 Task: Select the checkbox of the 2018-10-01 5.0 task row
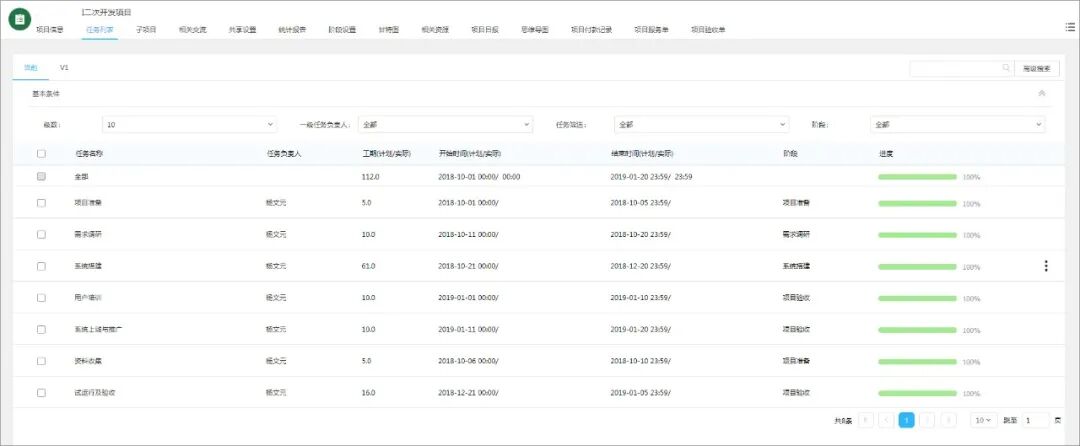point(41,203)
